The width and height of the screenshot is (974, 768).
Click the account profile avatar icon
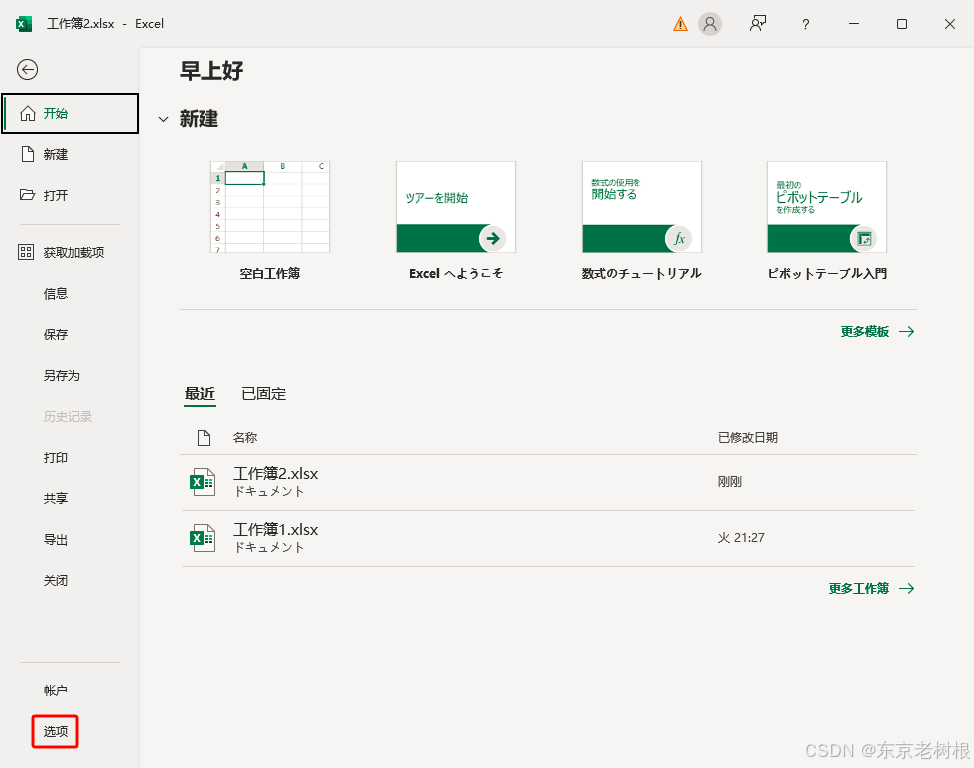(710, 24)
